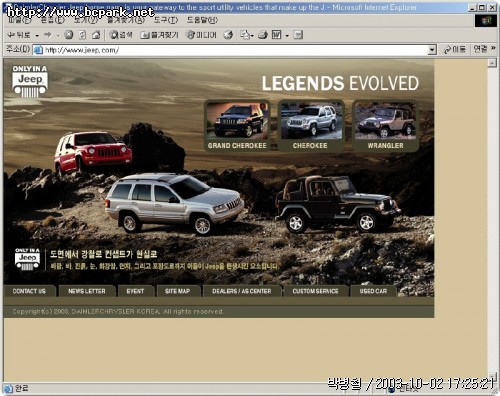Open the Grand Cherokee thumbnail
This screenshot has height=396, width=500.
pyautogui.click(x=237, y=126)
